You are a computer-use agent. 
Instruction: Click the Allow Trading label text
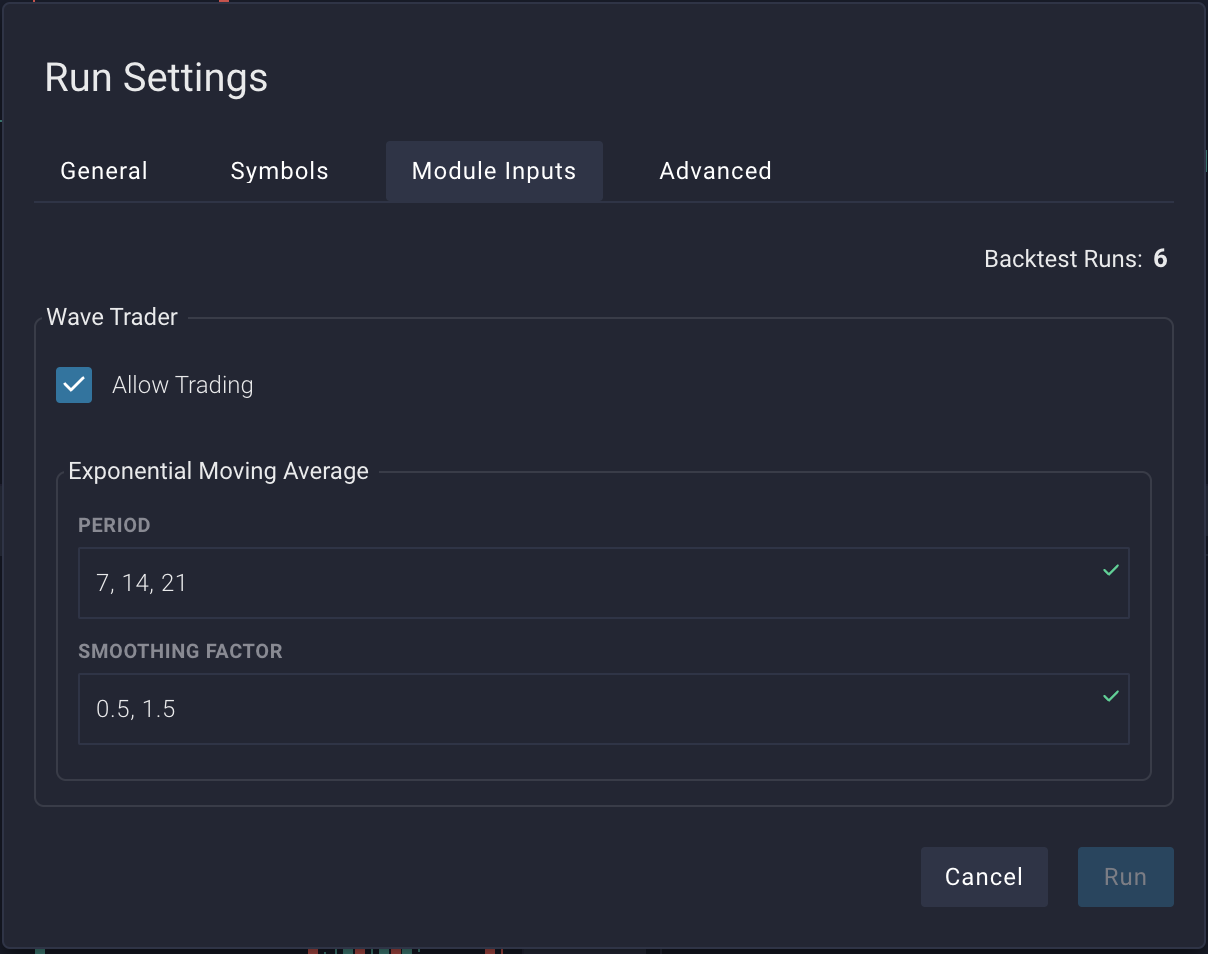pos(182,385)
